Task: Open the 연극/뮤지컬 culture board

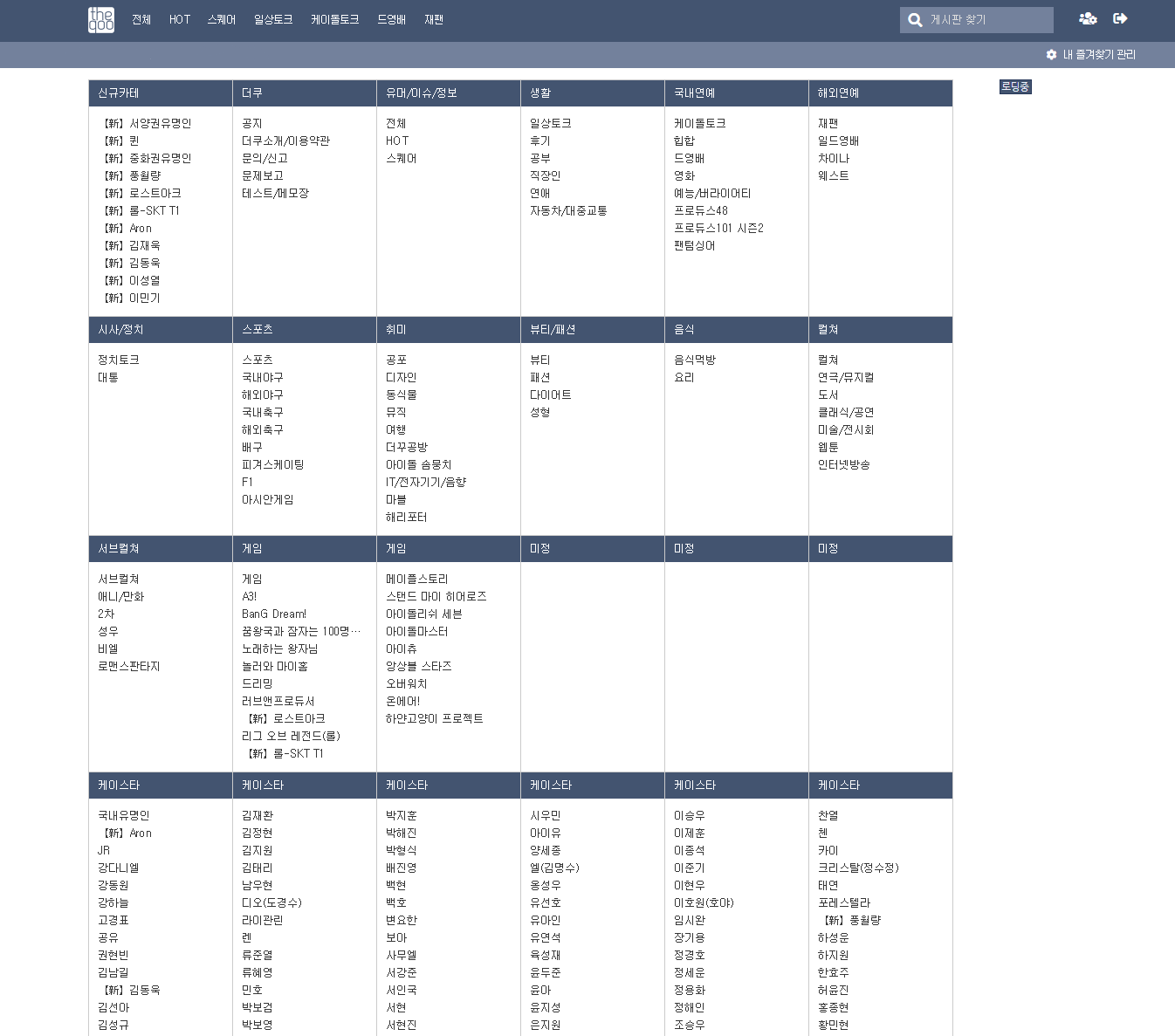Action: pyautogui.click(x=846, y=378)
